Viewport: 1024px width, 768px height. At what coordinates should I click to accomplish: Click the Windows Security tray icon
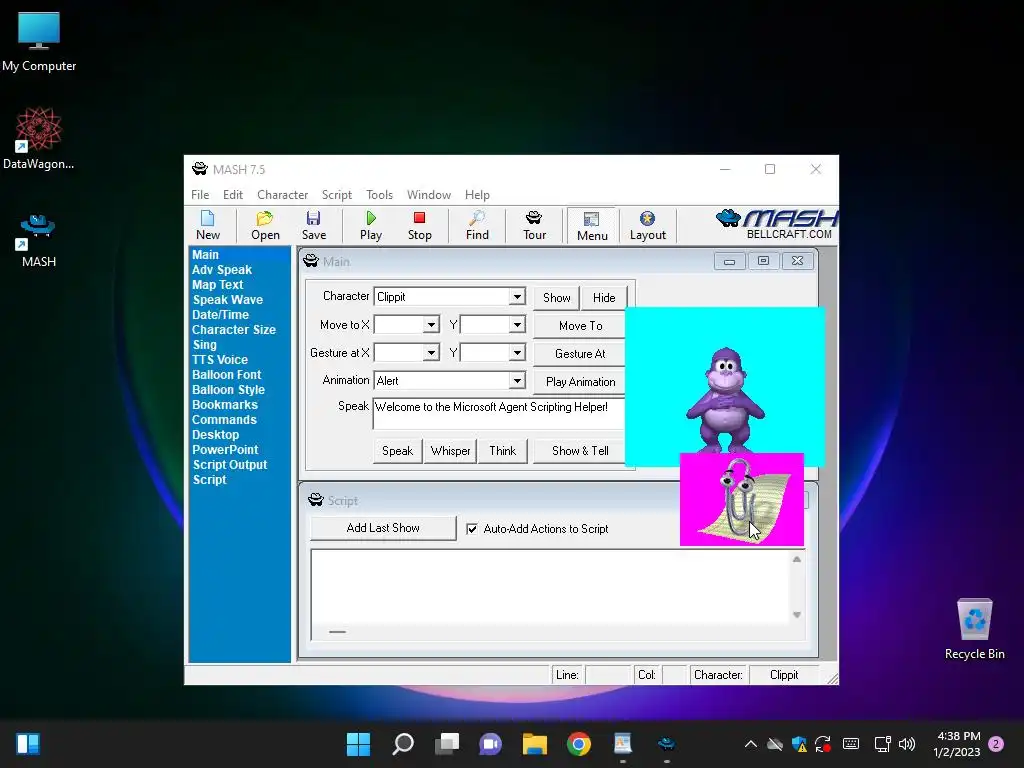click(799, 744)
